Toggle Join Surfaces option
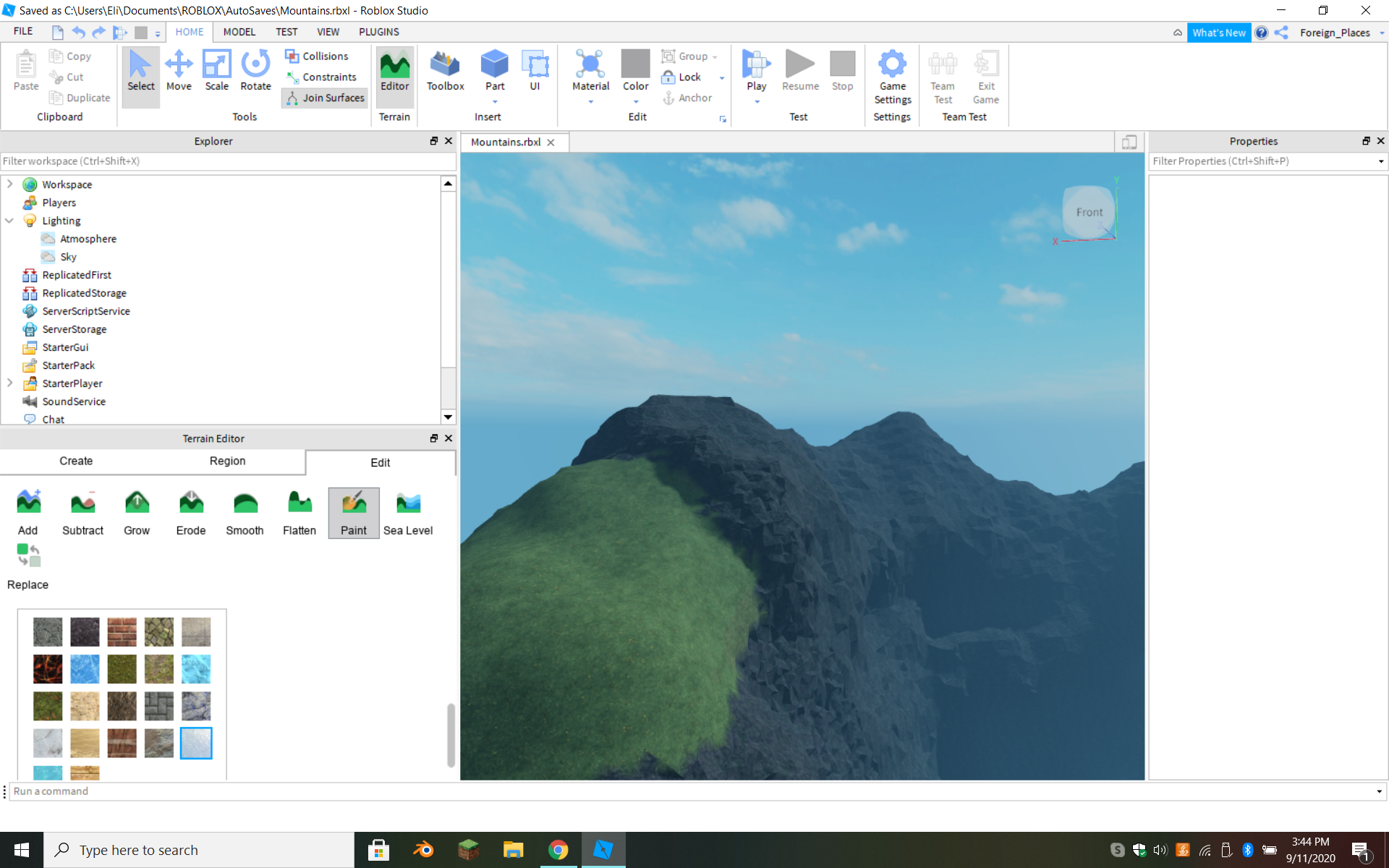Viewport: 1389px width, 868px height. coord(326,98)
